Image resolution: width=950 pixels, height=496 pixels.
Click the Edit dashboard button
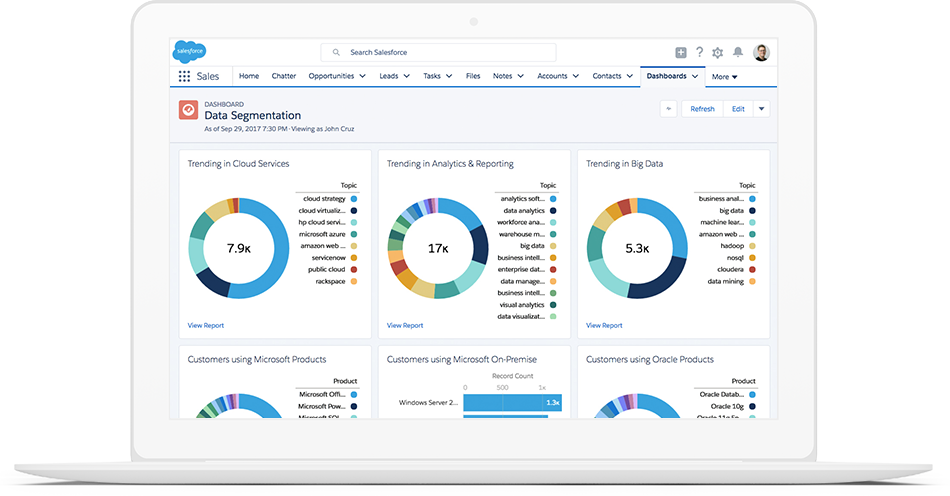(x=738, y=109)
